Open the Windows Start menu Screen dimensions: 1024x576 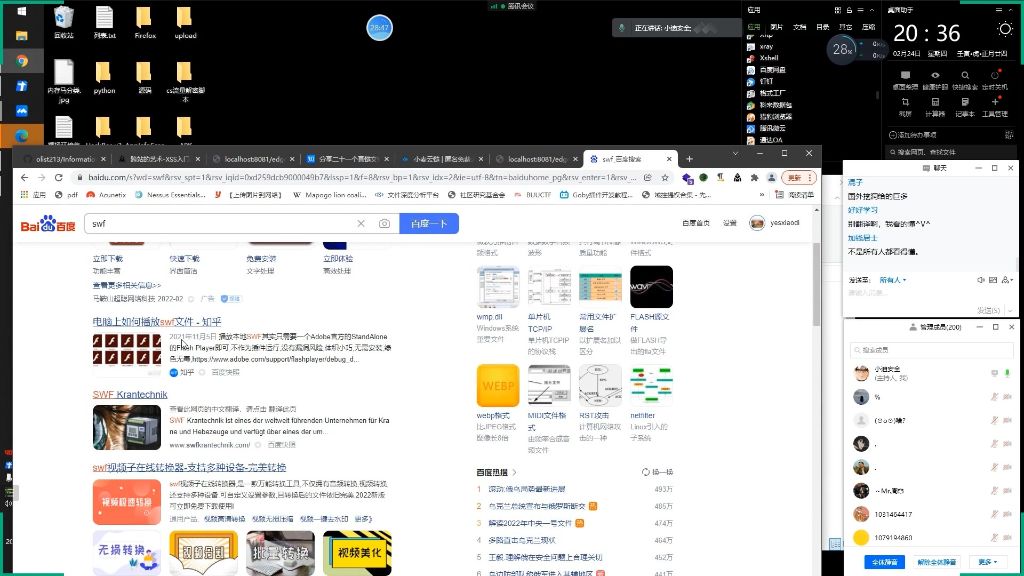click(x=22, y=11)
